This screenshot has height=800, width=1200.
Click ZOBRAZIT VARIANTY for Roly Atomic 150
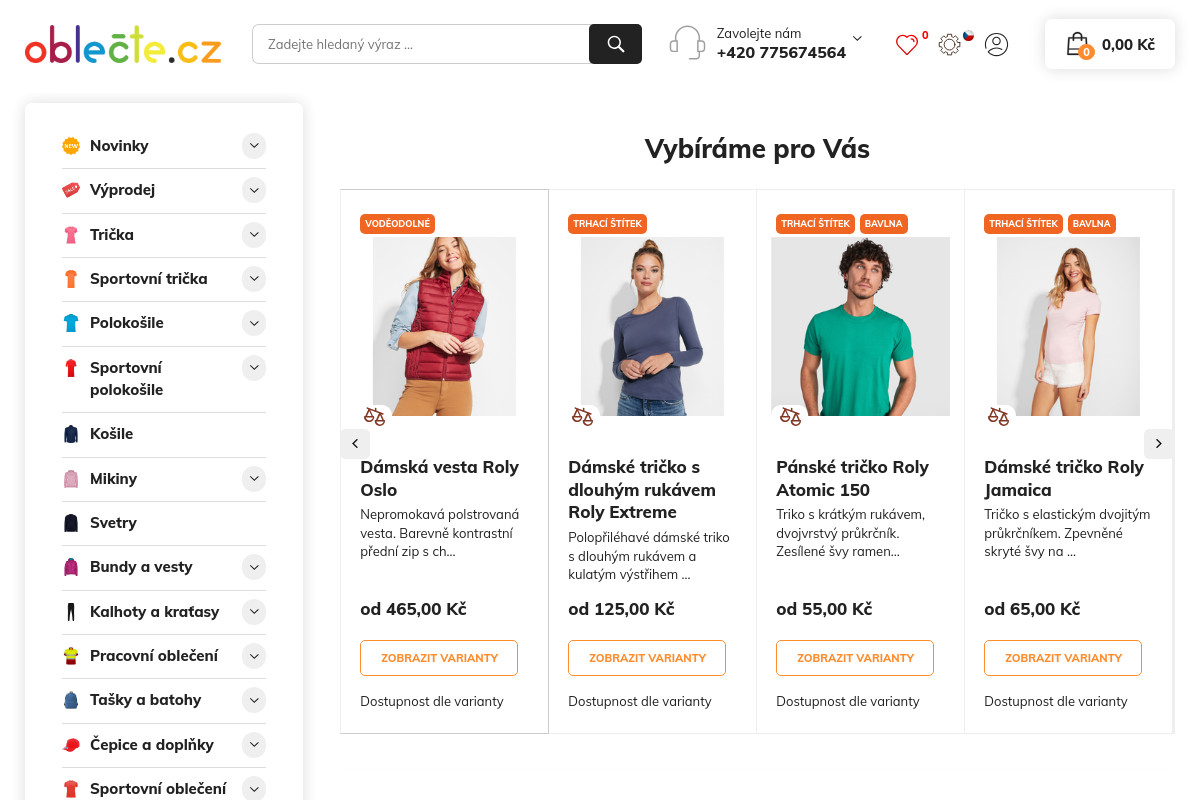pyautogui.click(x=855, y=657)
